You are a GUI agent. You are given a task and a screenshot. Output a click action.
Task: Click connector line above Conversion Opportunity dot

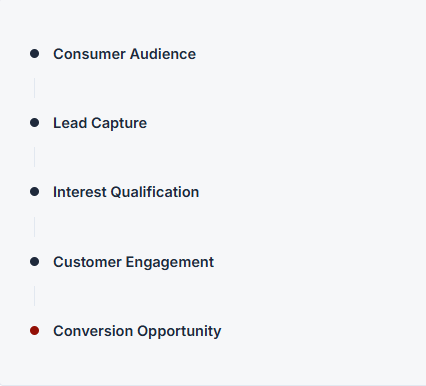tap(34, 296)
